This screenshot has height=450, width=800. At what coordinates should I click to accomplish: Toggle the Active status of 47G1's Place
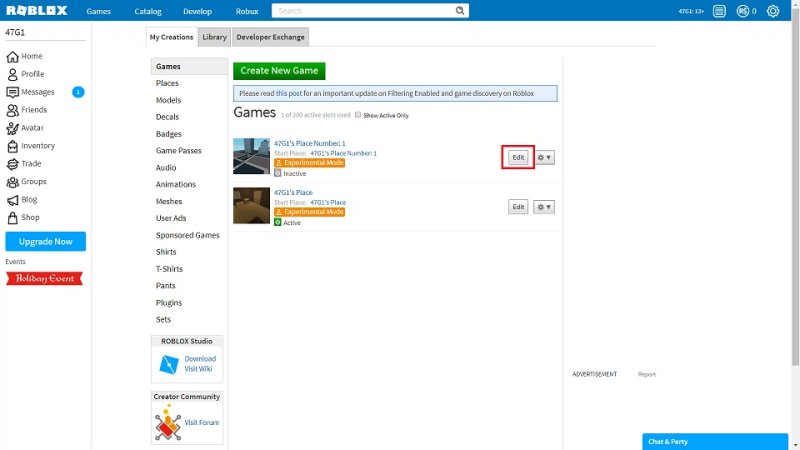(x=278, y=222)
